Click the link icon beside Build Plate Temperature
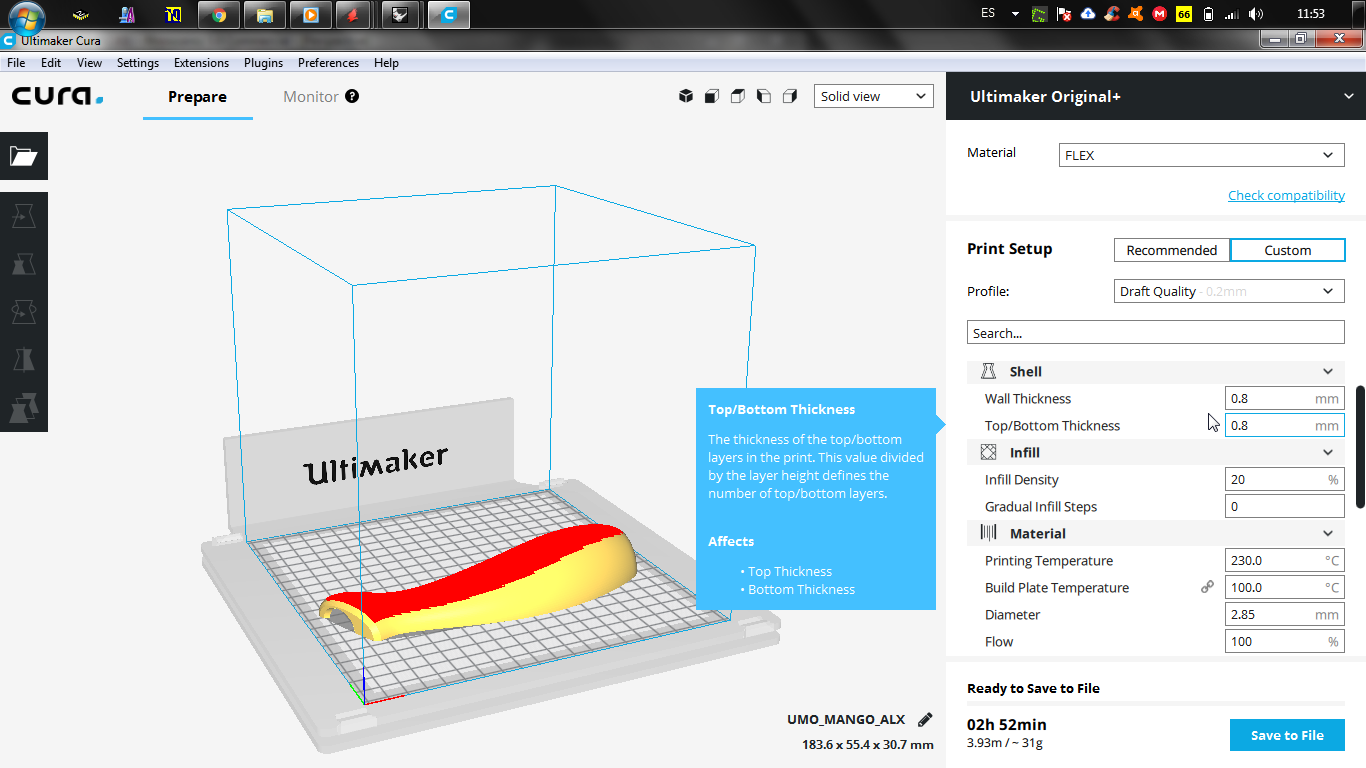 [1207, 587]
